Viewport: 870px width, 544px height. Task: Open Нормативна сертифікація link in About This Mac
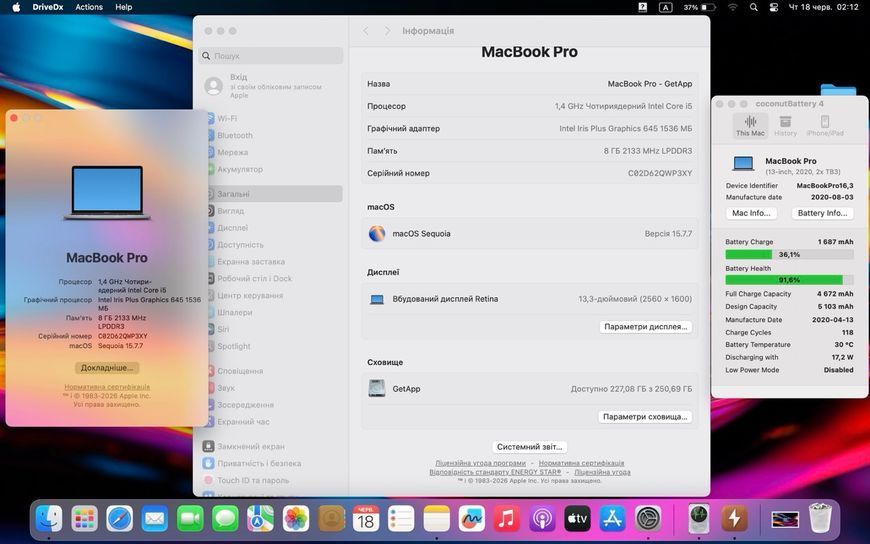(107, 387)
